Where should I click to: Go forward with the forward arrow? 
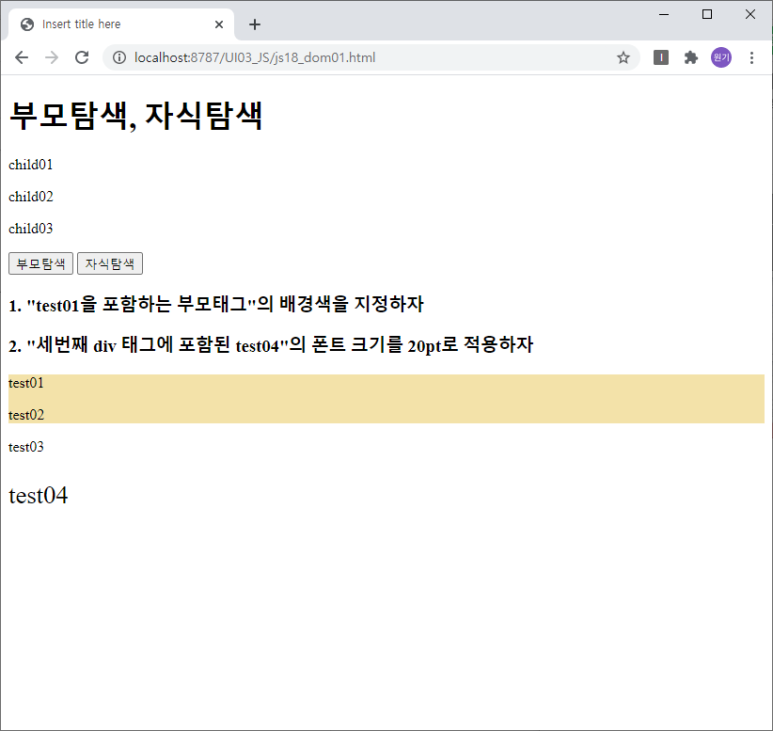click(51, 58)
